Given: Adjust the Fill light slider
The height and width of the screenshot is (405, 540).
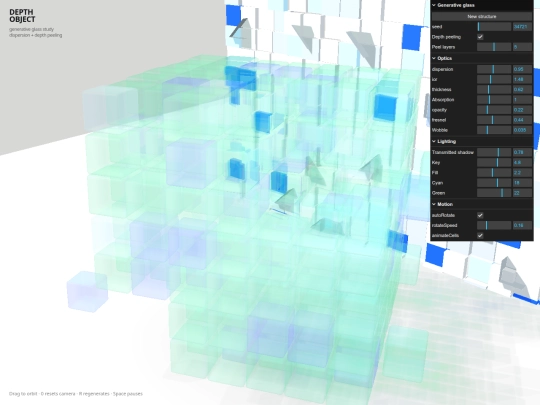Looking at the screenshot, I should click(494, 173).
